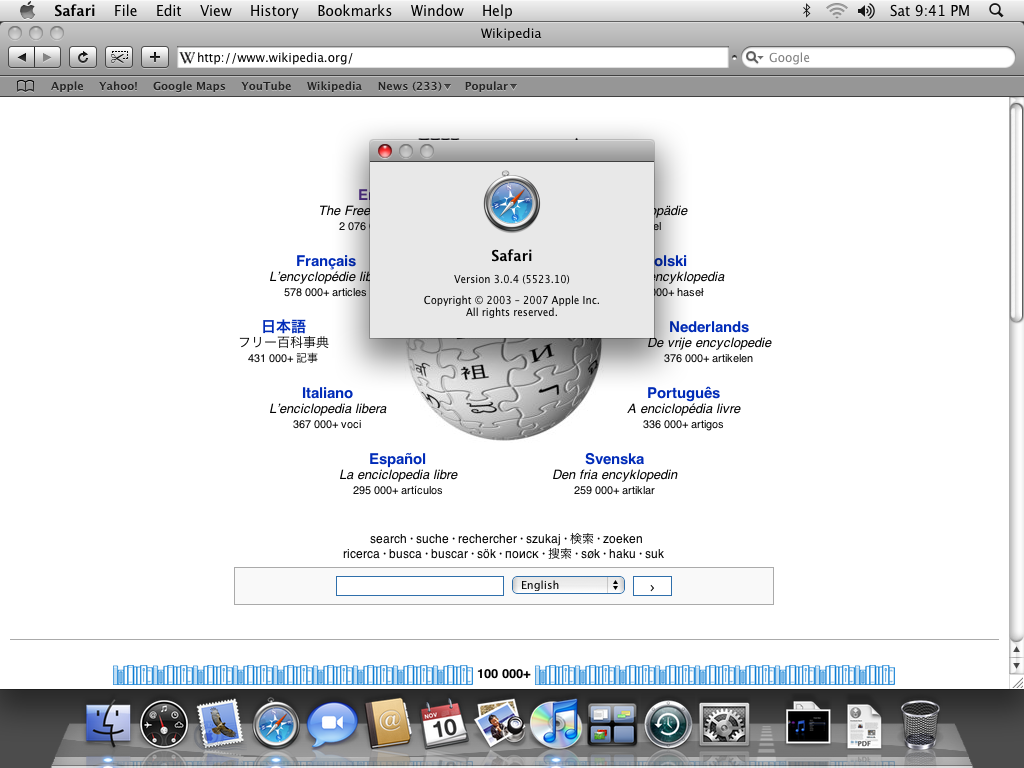Open the Popular bookmarks dropdown
This screenshot has height=768, width=1024.
[489, 86]
